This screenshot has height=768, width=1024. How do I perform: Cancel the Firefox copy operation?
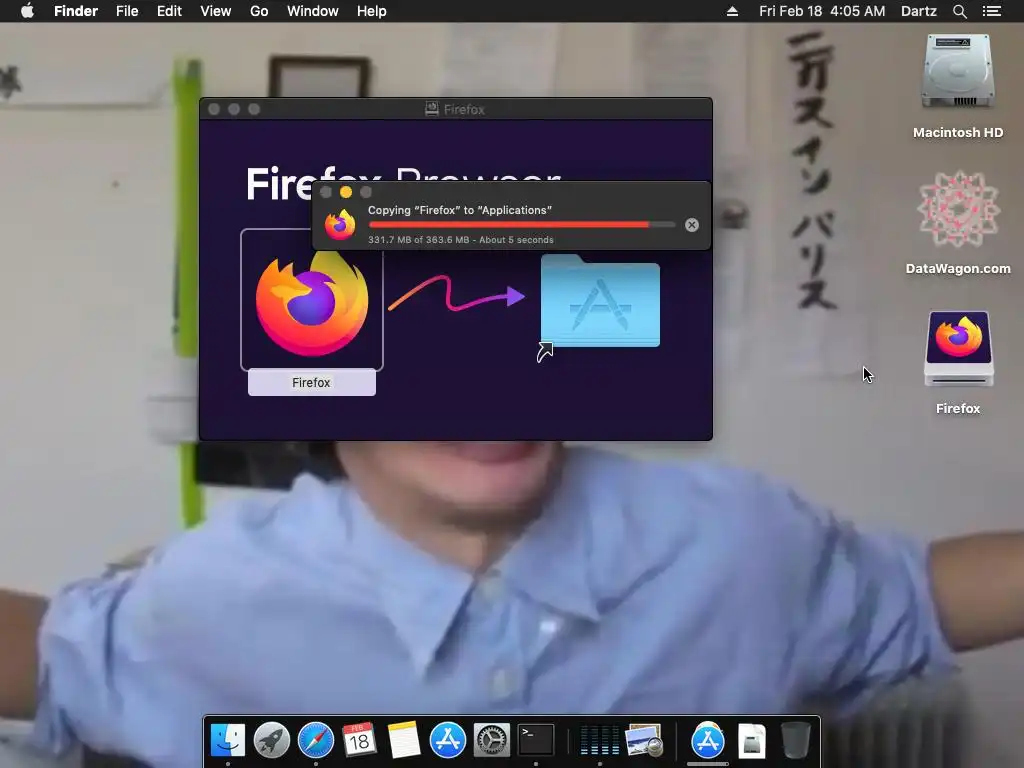[692, 225]
